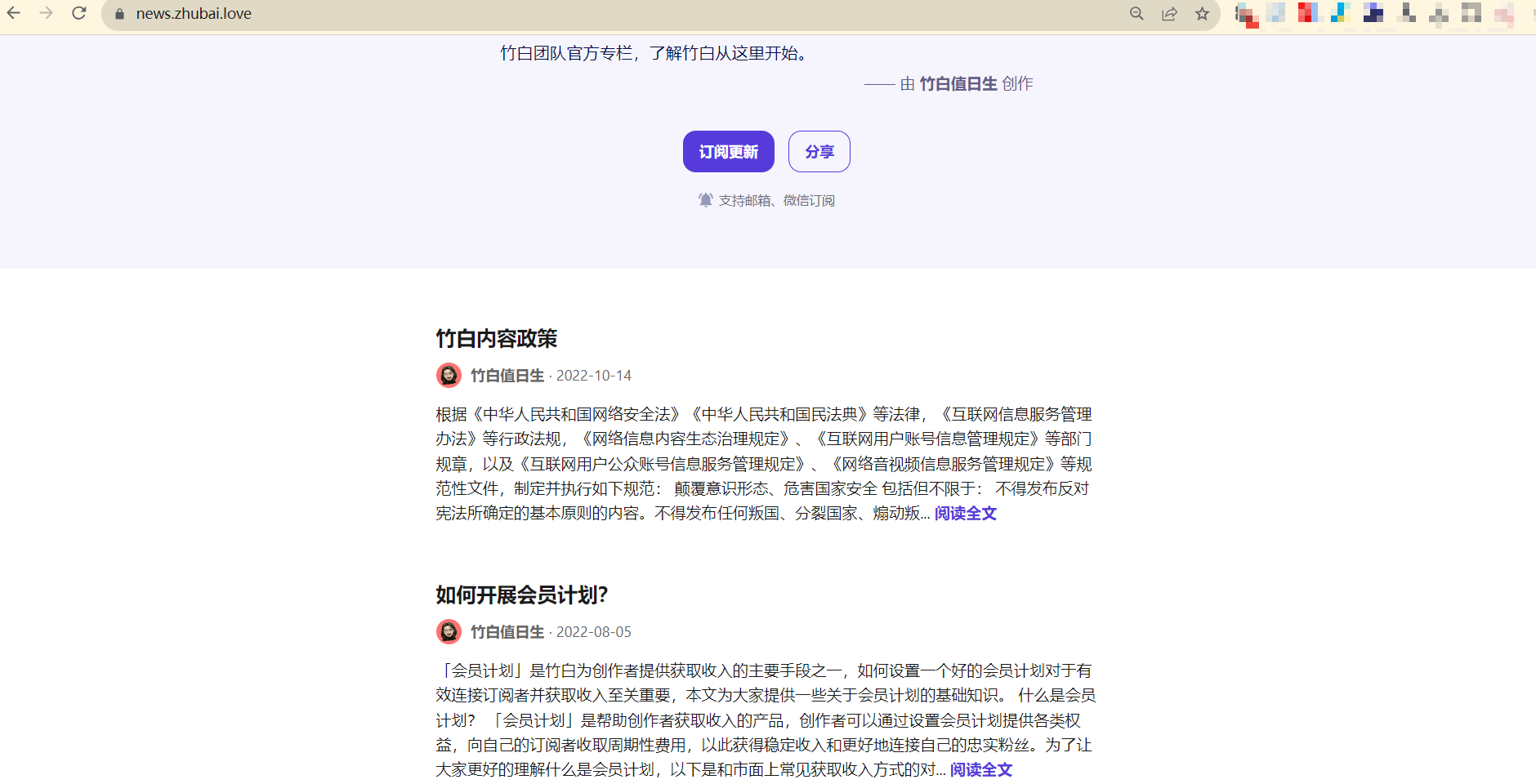Open the 如何开展会员计划? article title
The width and height of the screenshot is (1536, 784).
point(522,595)
